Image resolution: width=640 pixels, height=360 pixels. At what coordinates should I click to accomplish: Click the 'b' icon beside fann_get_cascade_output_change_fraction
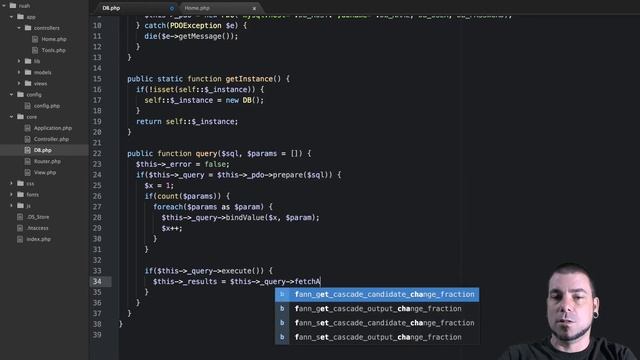click(282, 309)
